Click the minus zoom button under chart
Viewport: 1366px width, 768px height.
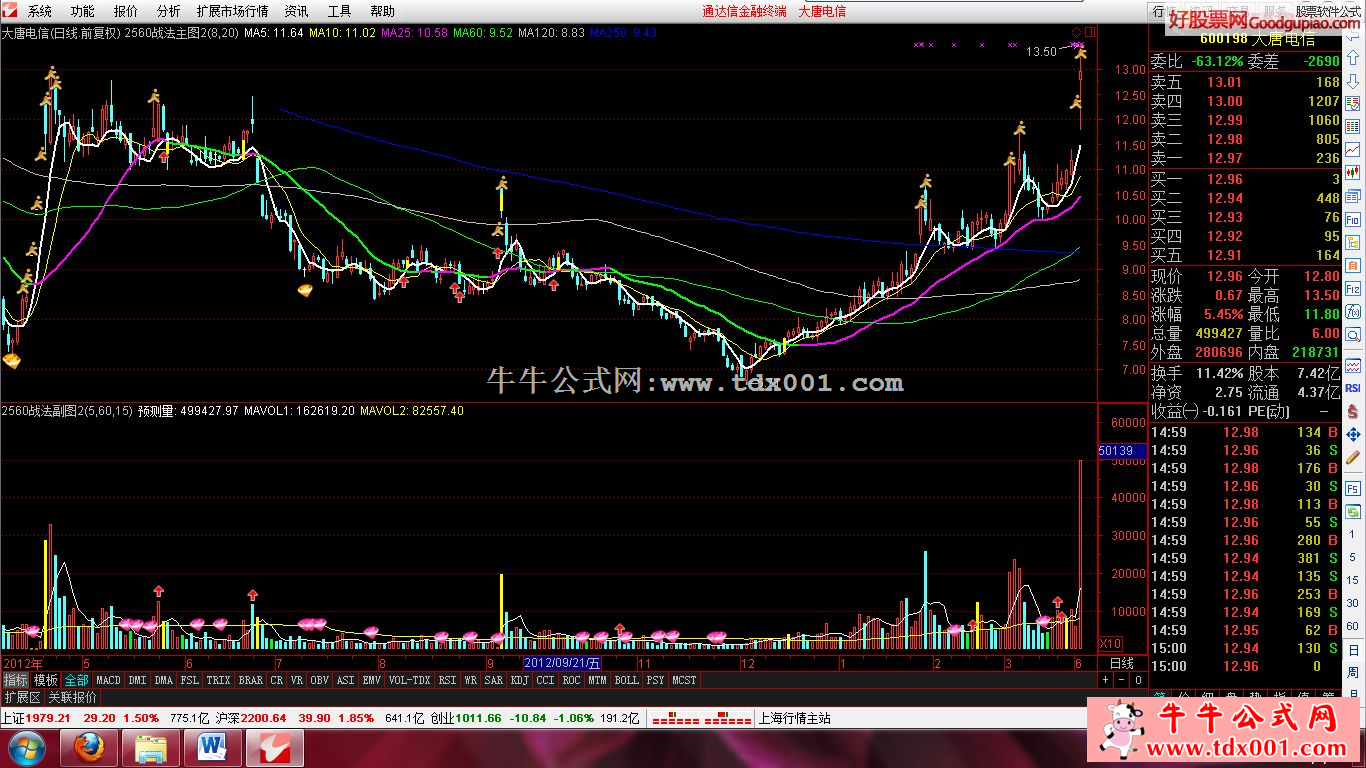tap(1120, 680)
